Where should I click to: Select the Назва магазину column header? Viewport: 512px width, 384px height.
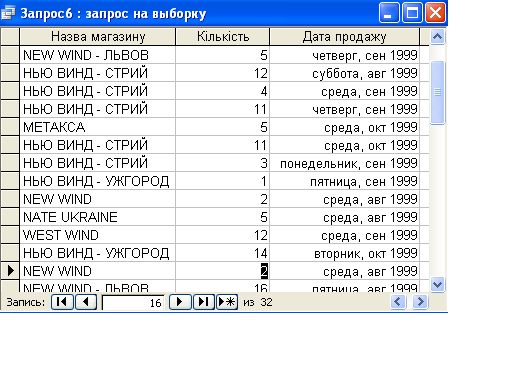pyautogui.click(x=98, y=37)
